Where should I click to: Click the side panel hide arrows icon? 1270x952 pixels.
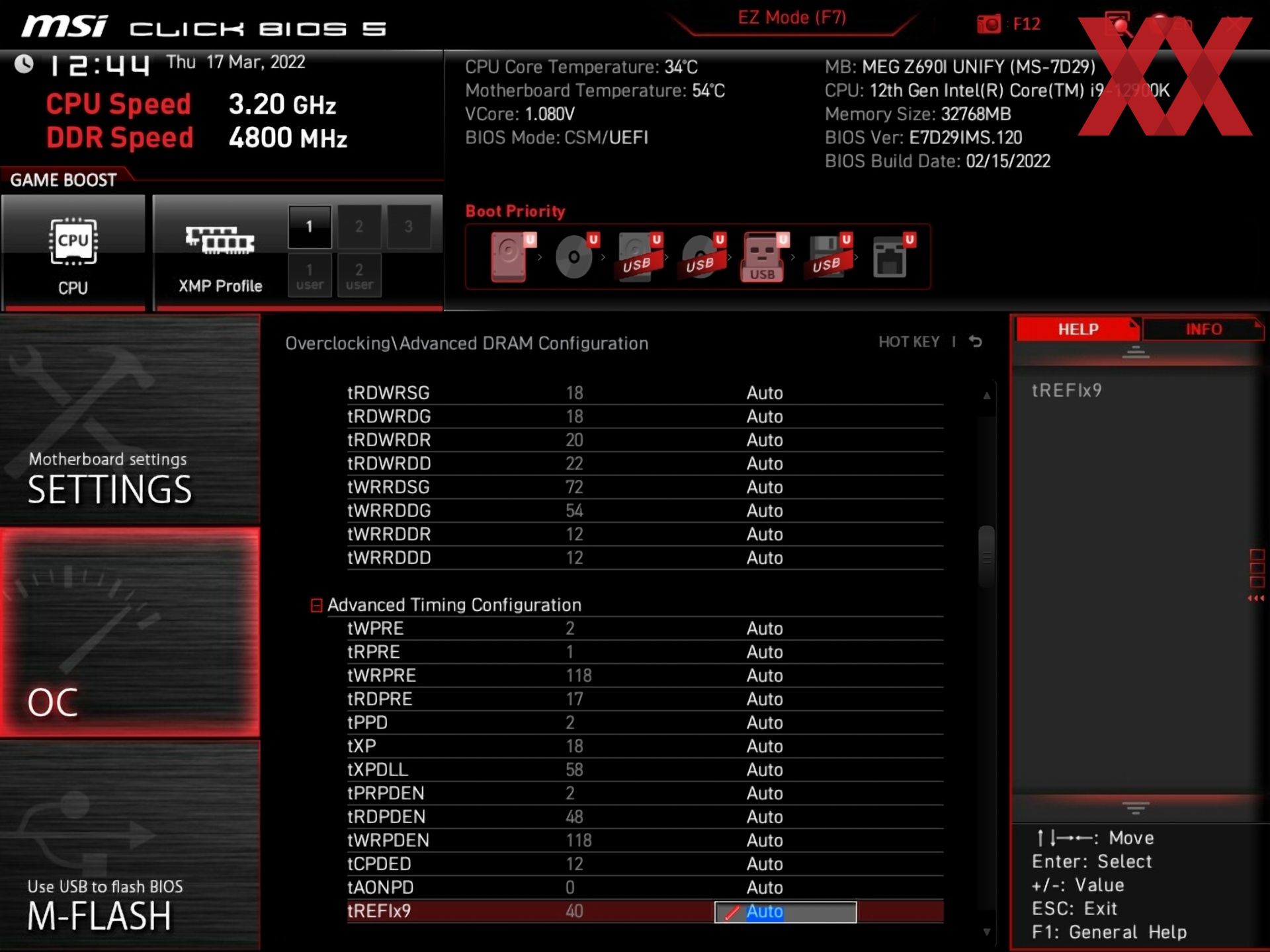point(1256,598)
